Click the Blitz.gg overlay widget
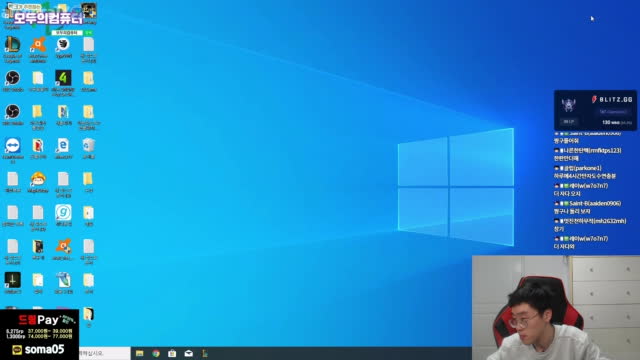640x360 pixels. pyautogui.click(x=595, y=110)
